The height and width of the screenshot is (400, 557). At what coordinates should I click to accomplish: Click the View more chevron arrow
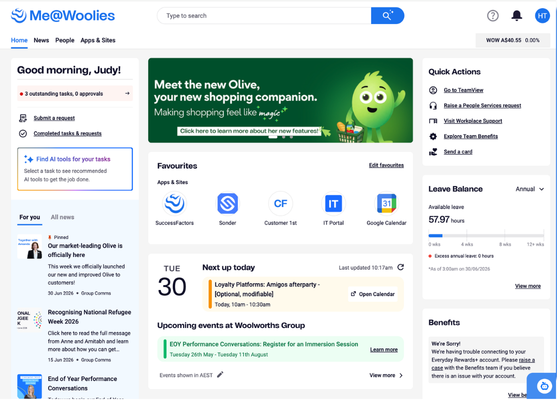click(401, 375)
